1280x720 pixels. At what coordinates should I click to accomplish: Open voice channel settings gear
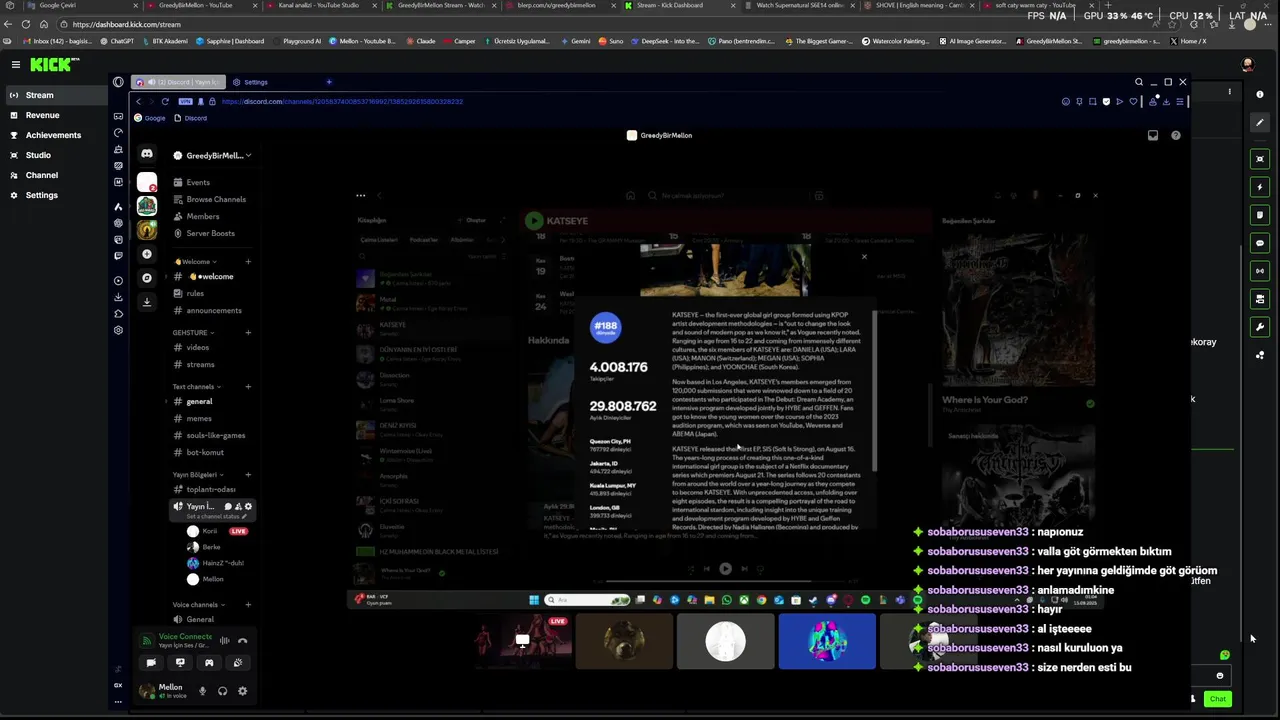point(248,506)
